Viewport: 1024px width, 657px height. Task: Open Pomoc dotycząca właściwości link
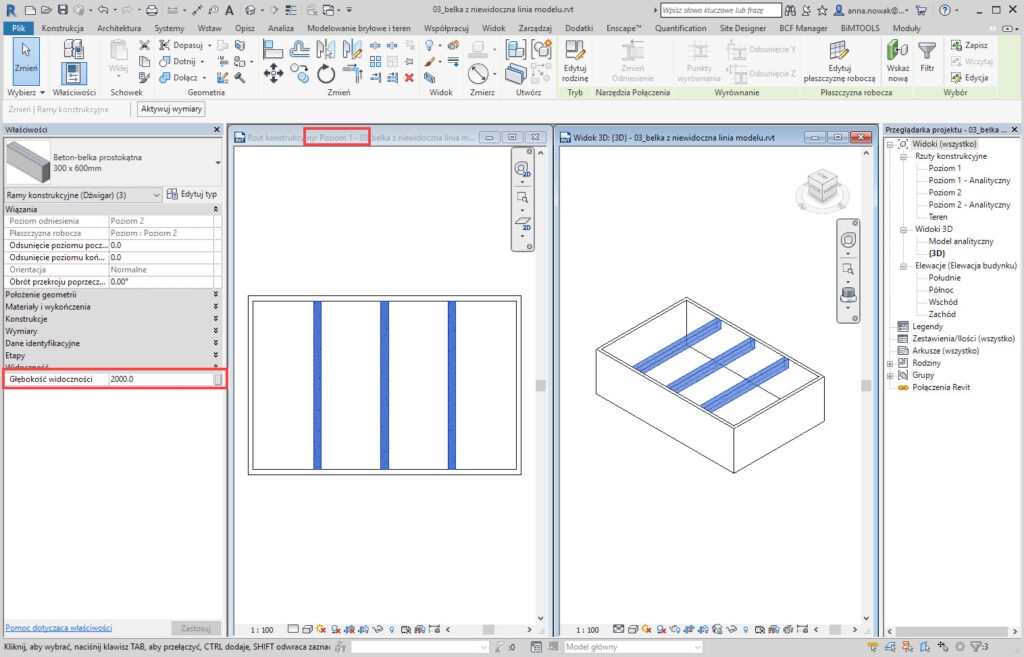59,627
